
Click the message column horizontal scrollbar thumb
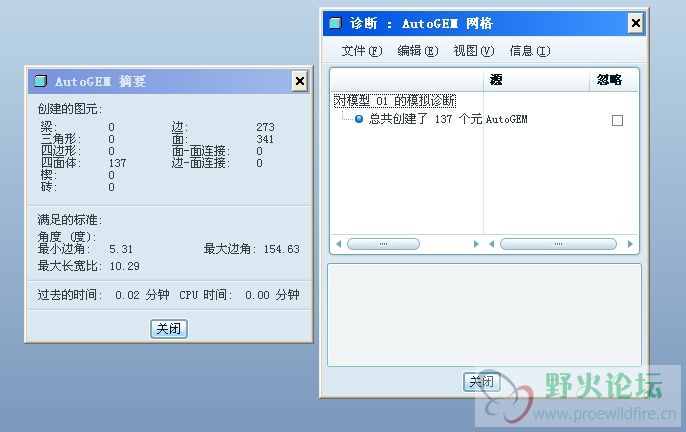383,244
